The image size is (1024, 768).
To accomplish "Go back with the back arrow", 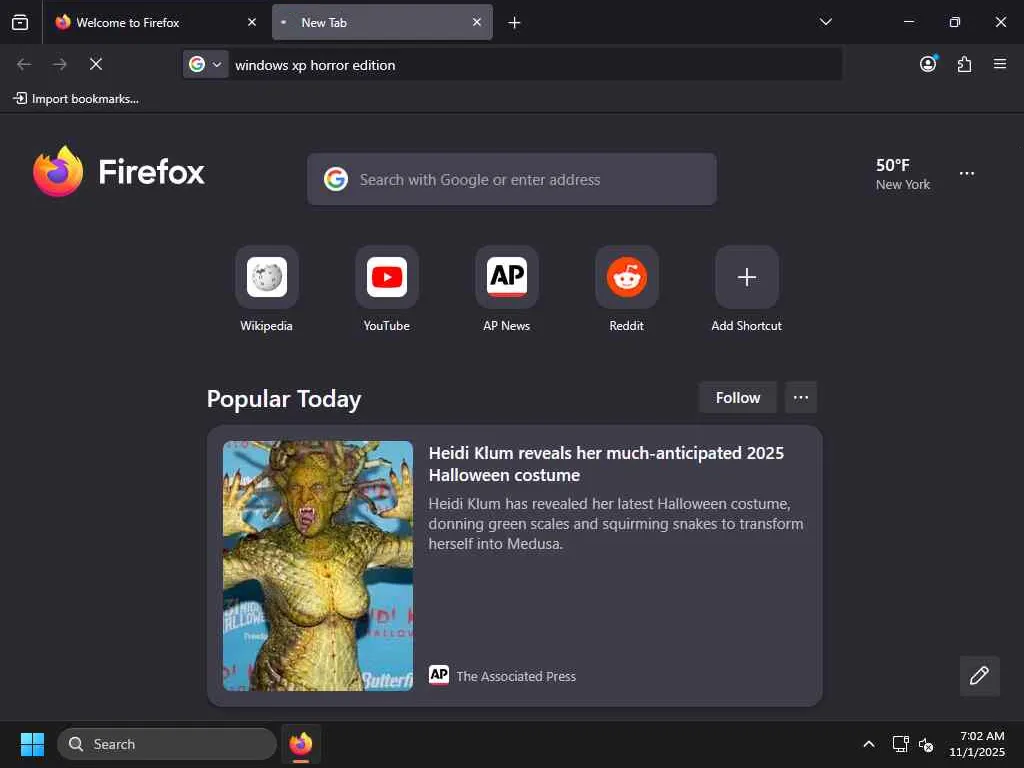I will click(x=24, y=64).
